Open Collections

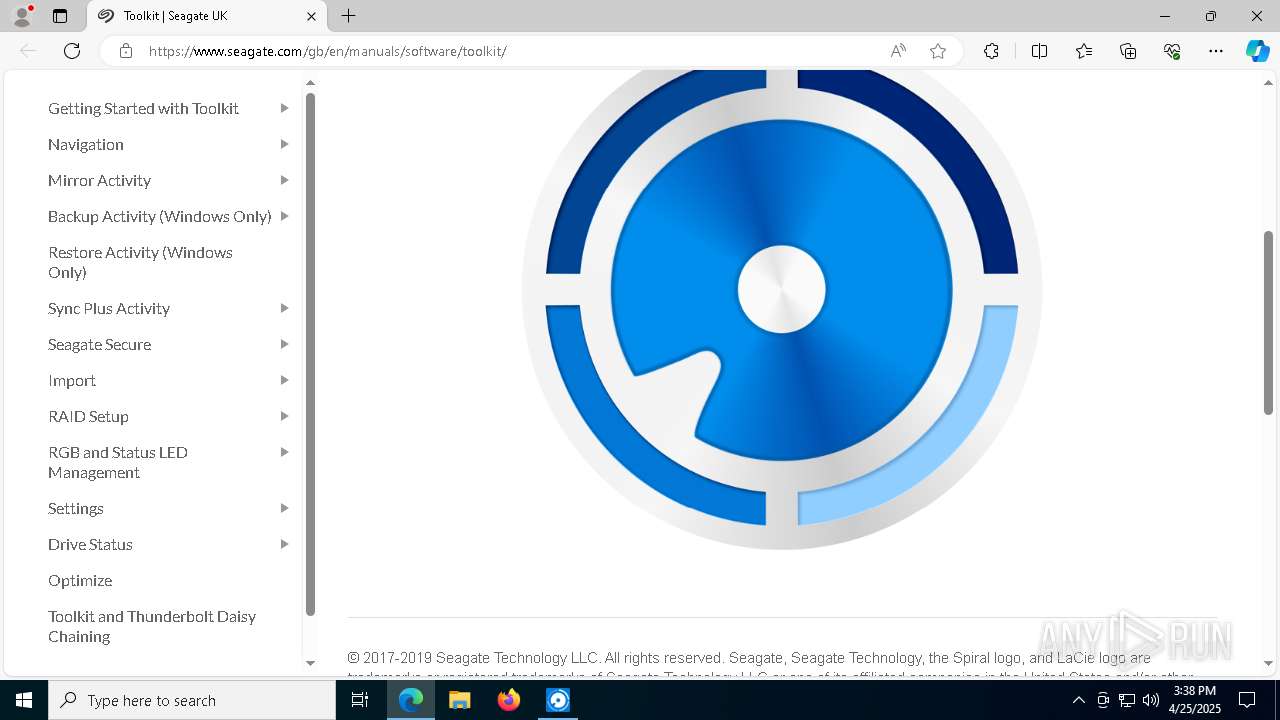[1128, 51]
